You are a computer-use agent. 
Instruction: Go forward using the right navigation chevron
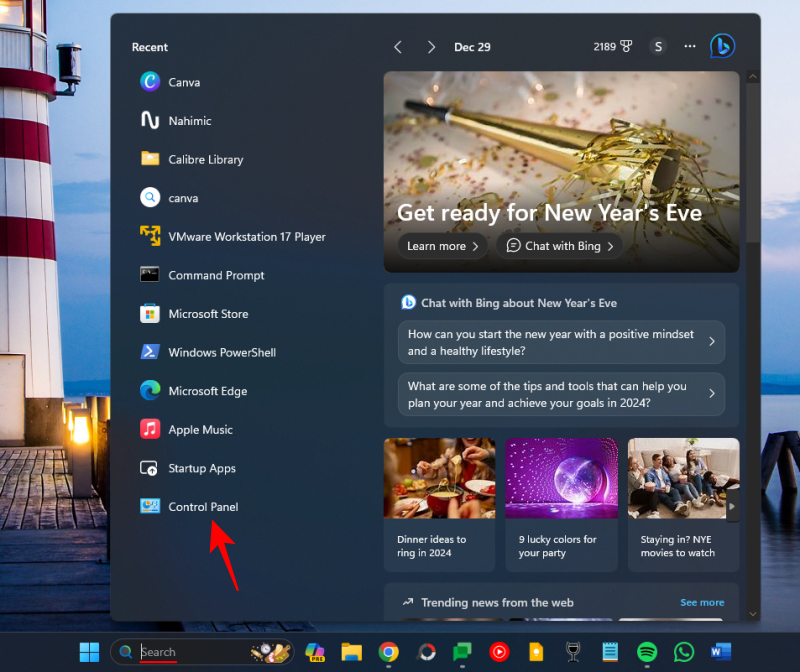(x=431, y=46)
